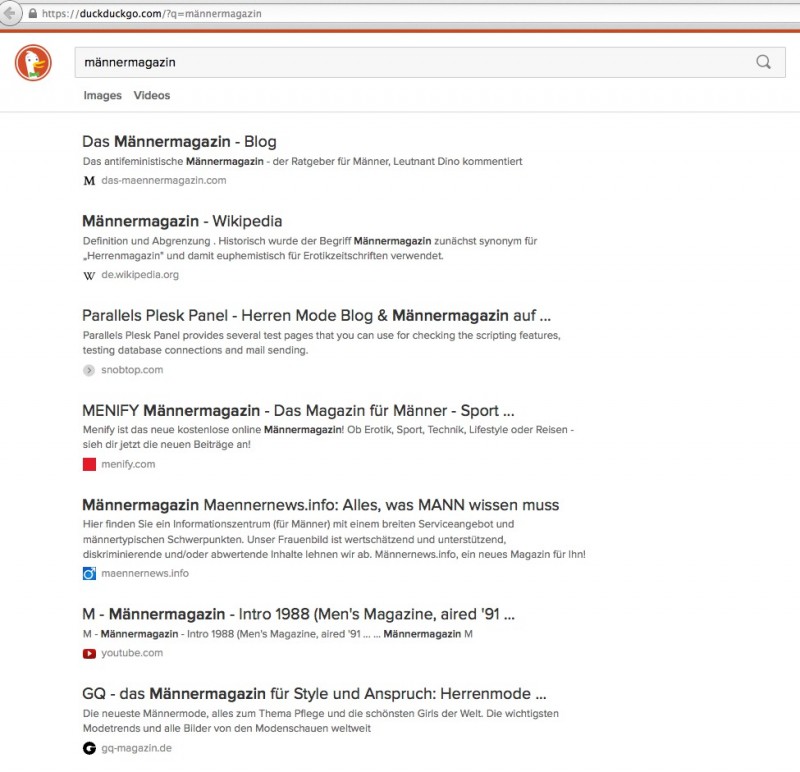Click the snobtop.com grey favicon
This screenshot has height=772, width=800.
(89, 370)
